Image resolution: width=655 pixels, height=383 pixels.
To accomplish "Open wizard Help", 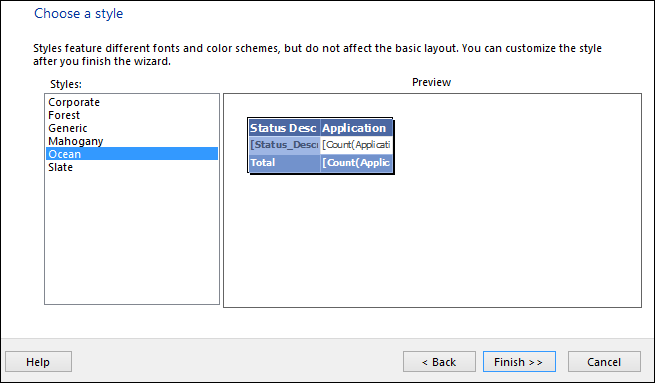I will [38, 362].
